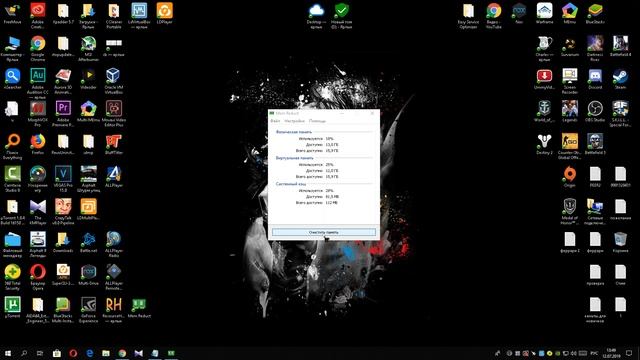This screenshot has width=640, height=360.
Task: Open the Файл menu in Mem Reduct
Action: click(275, 121)
